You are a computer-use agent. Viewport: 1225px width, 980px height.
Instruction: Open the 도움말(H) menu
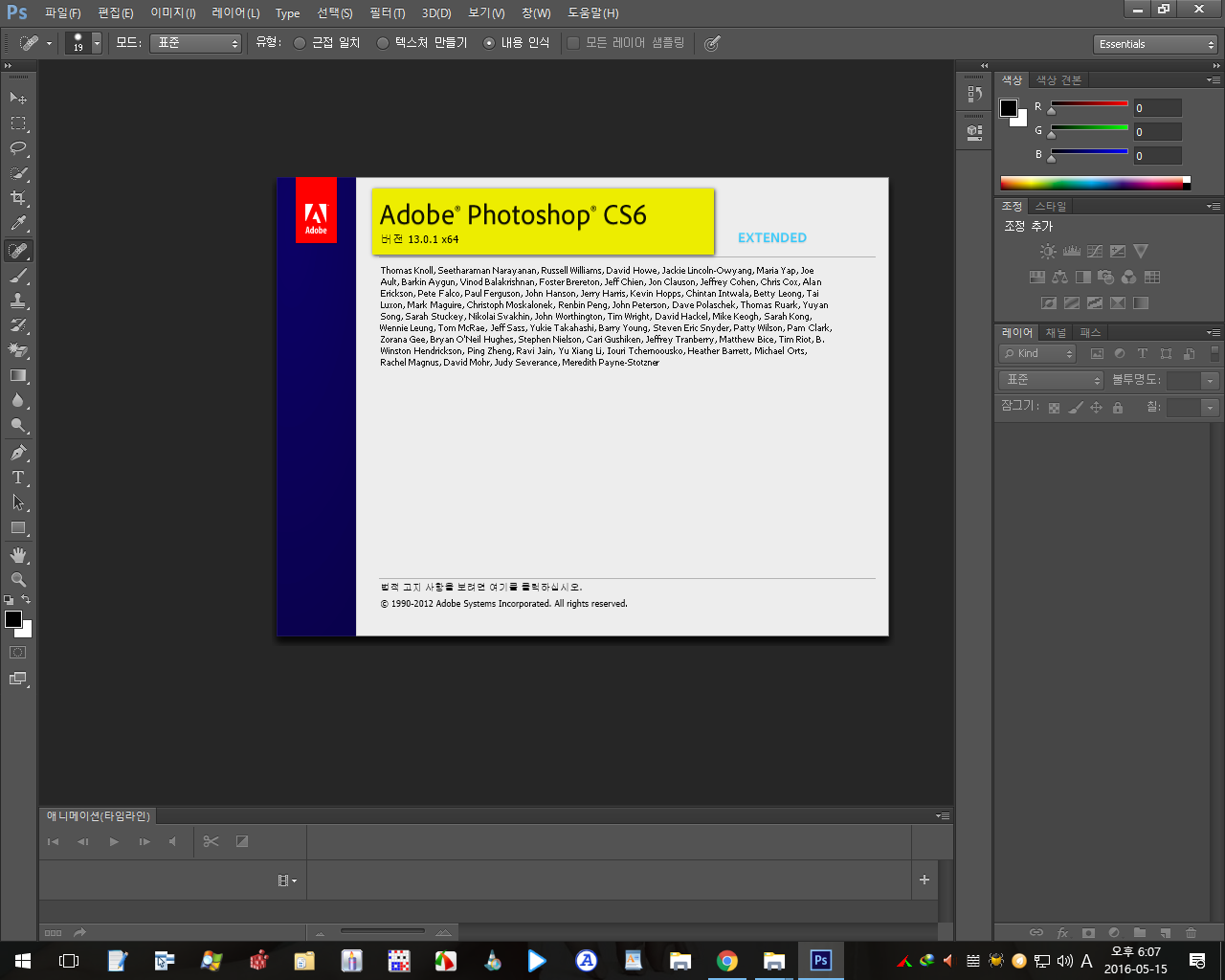(x=593, y=12)
